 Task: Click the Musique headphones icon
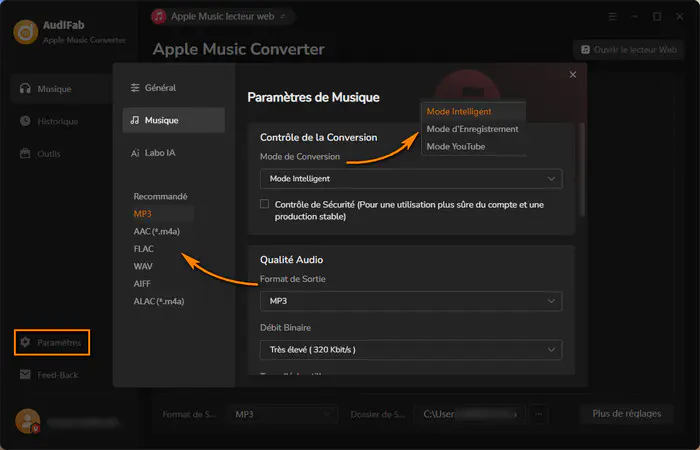25,88
